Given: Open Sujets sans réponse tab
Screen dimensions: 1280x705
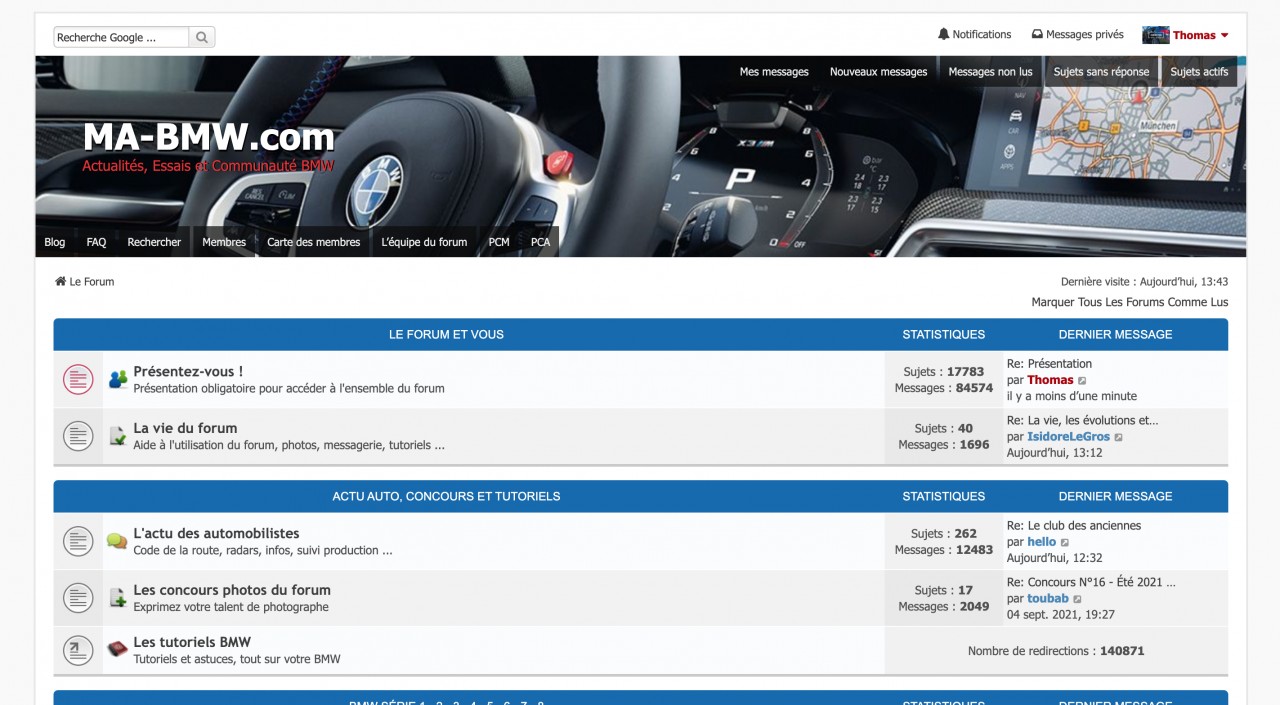Looking at the screenshot, I should point(1101,72).
